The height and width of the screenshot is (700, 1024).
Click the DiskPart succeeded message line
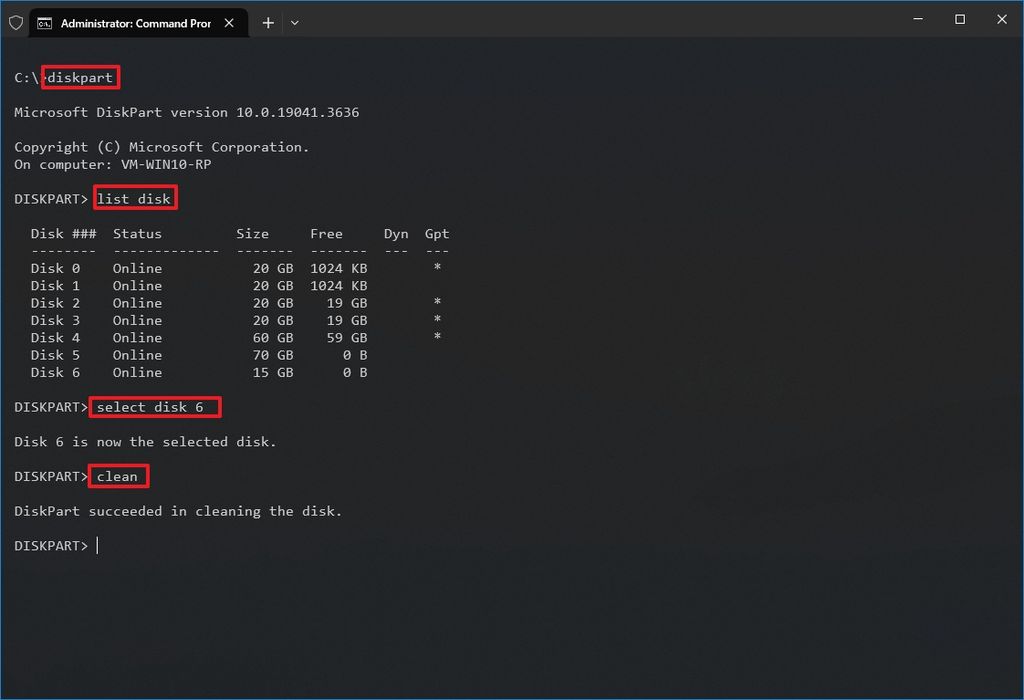click(178, 511)
